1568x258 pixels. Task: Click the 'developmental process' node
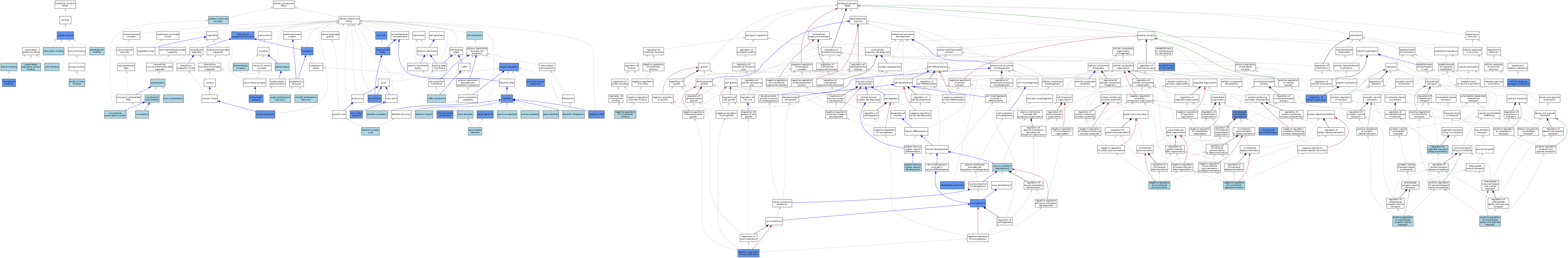(x=858, y=20)
